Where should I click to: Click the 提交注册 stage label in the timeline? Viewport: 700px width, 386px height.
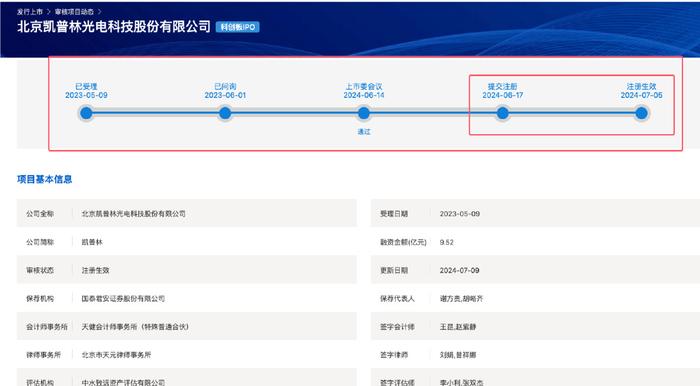point(503,87)
